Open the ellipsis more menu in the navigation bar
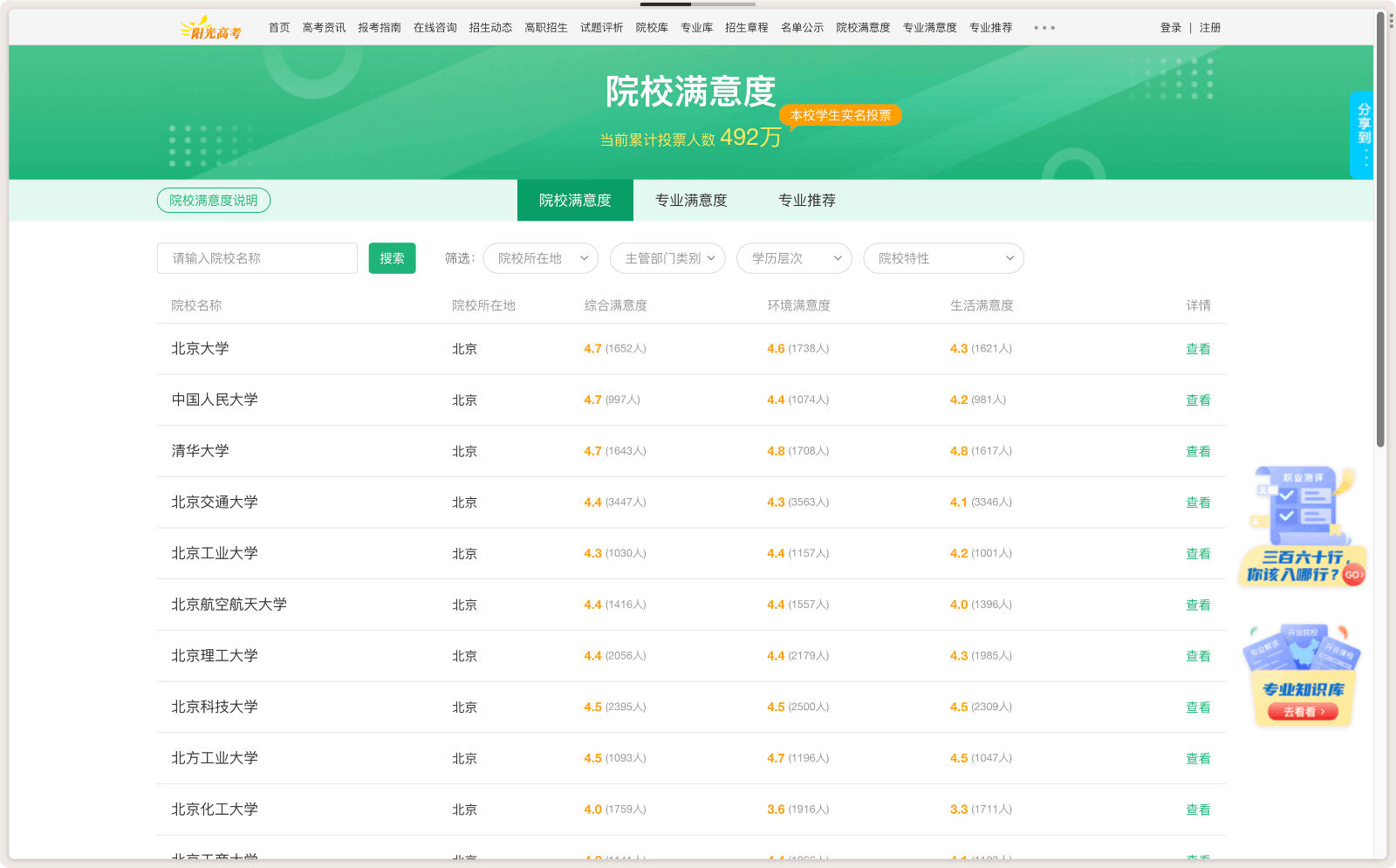This screenshot has height=868, width=1396. pos(1044,27)
